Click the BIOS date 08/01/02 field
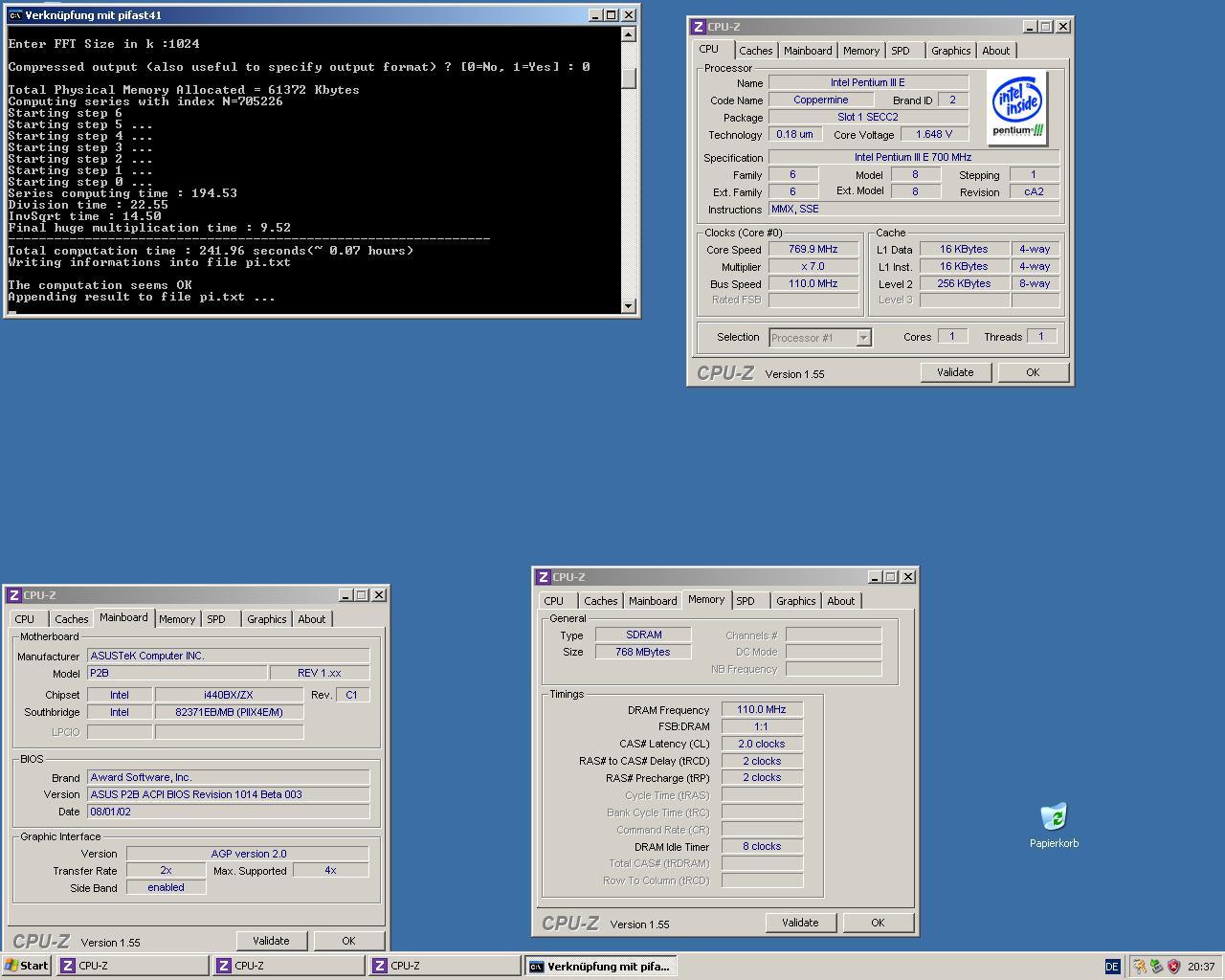This screenshot has width=1225, height=980. pos(228,812)
